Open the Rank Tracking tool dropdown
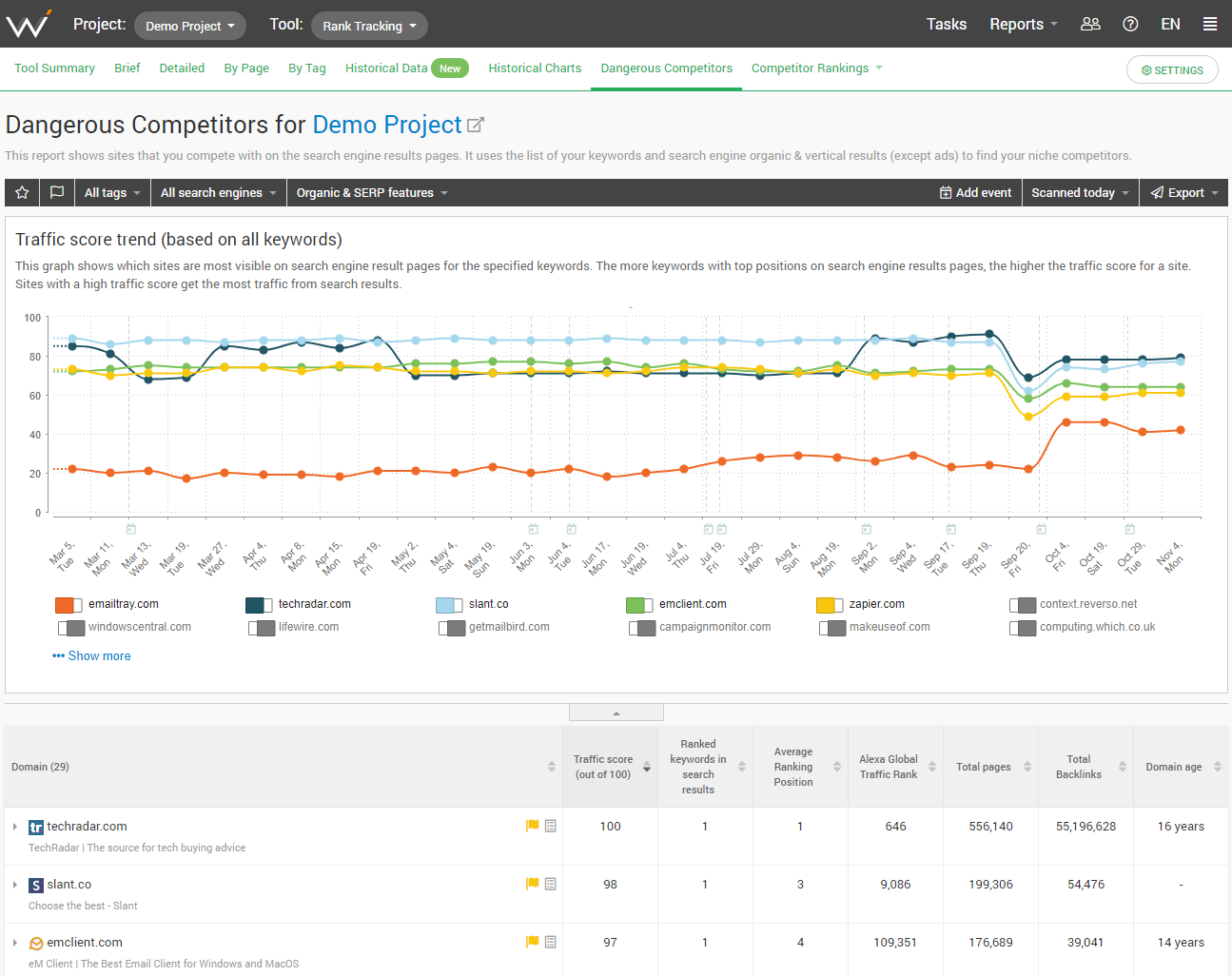The height and width of the screenshot is (976, 1232). pos(369,26)
